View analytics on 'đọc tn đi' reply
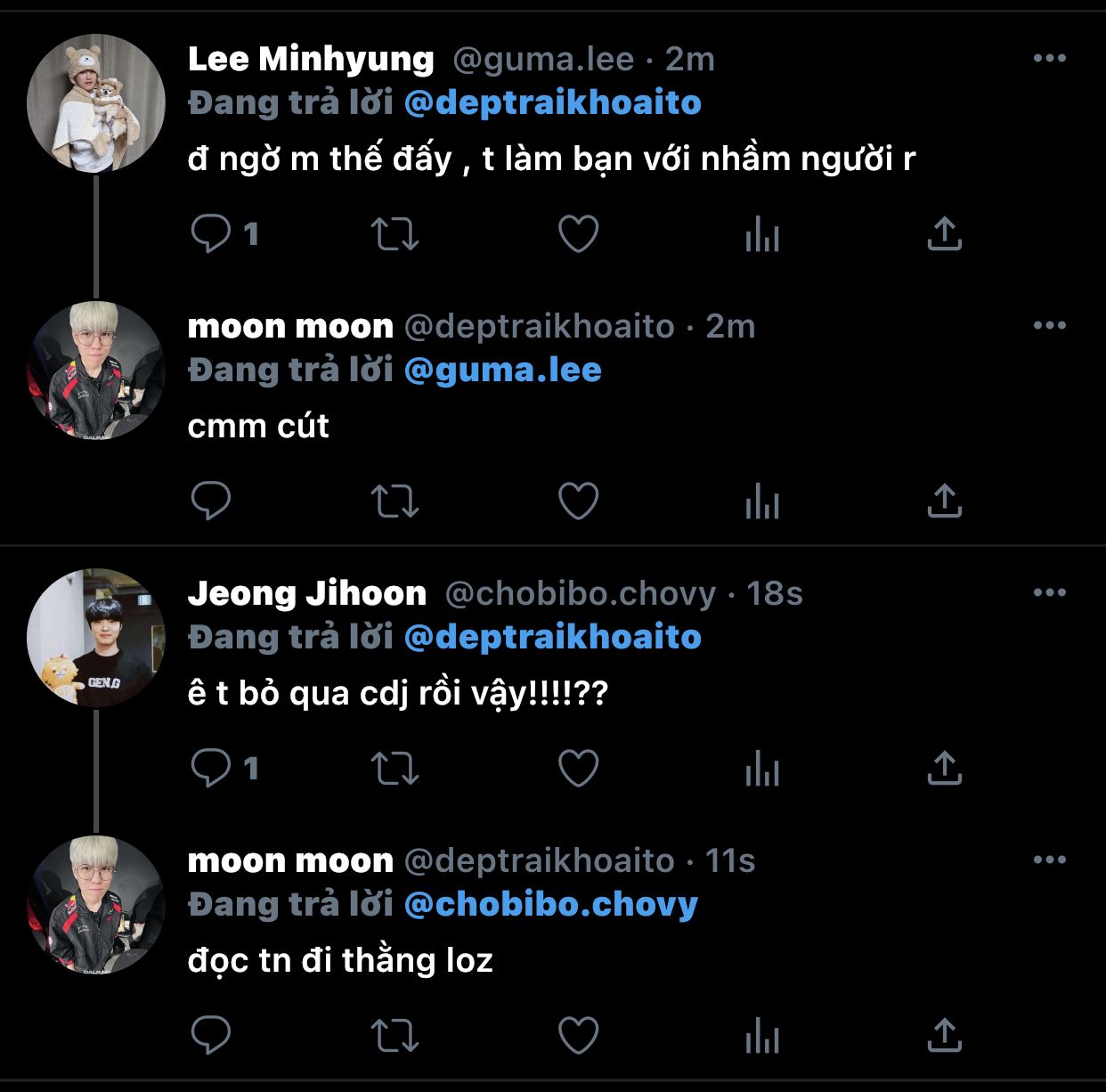Image resolution: width=1106 pixels, height=1092 pixels. coord(762,1038)
